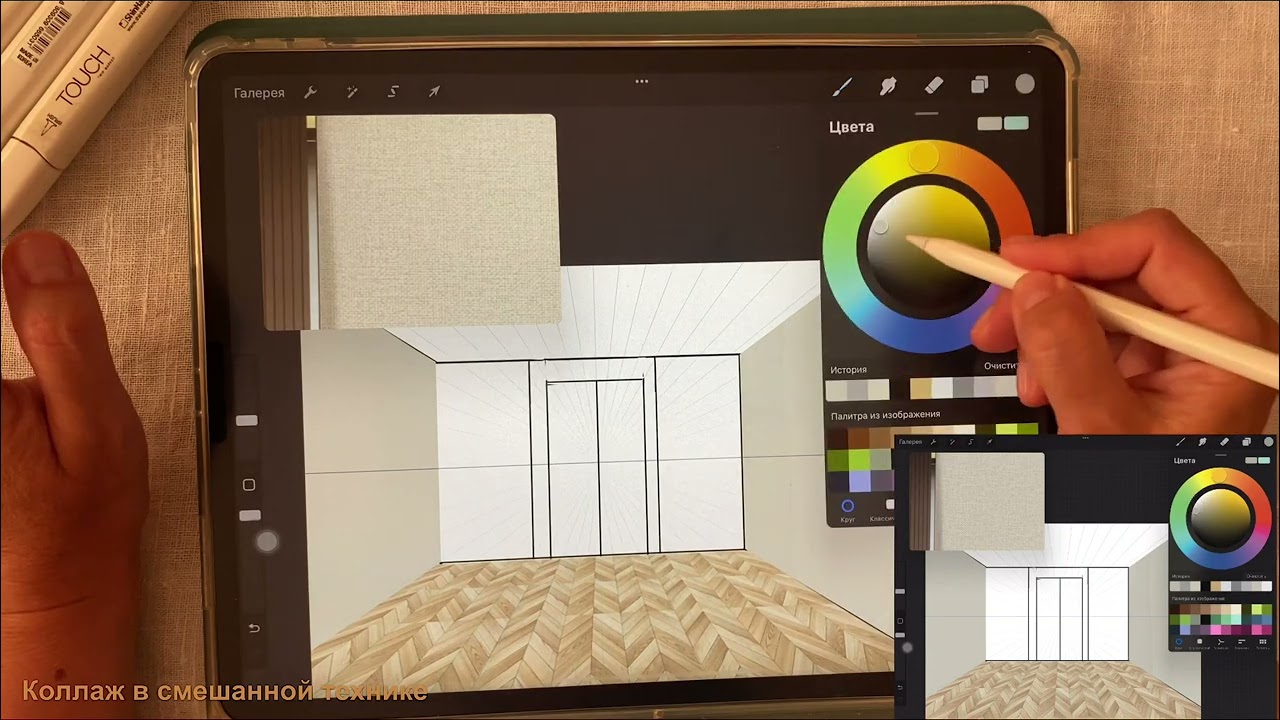Click the Brush icon in the small preview
The width and height of the screenshot is (1280, 720).
pos(1181,442)
